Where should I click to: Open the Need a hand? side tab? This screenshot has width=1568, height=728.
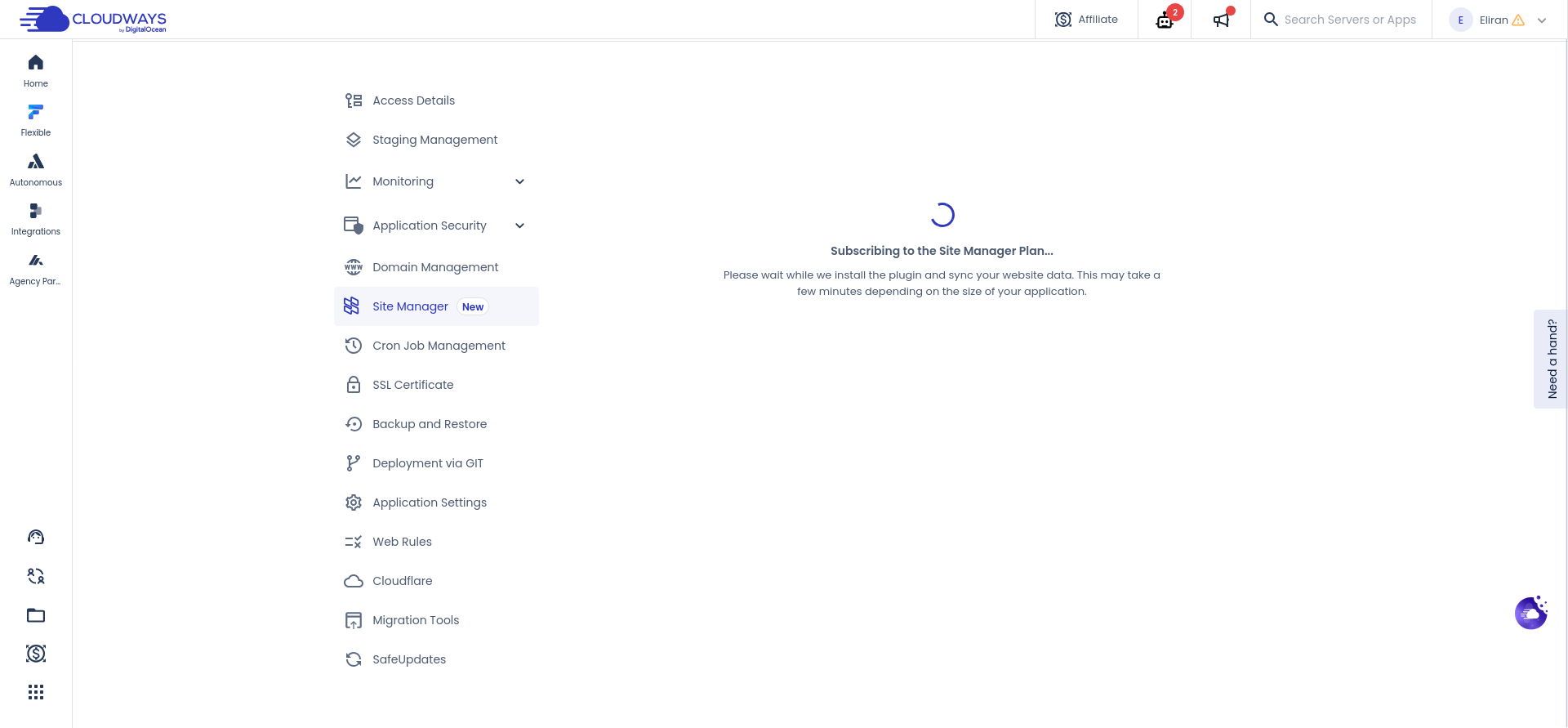click(1551, 359)
